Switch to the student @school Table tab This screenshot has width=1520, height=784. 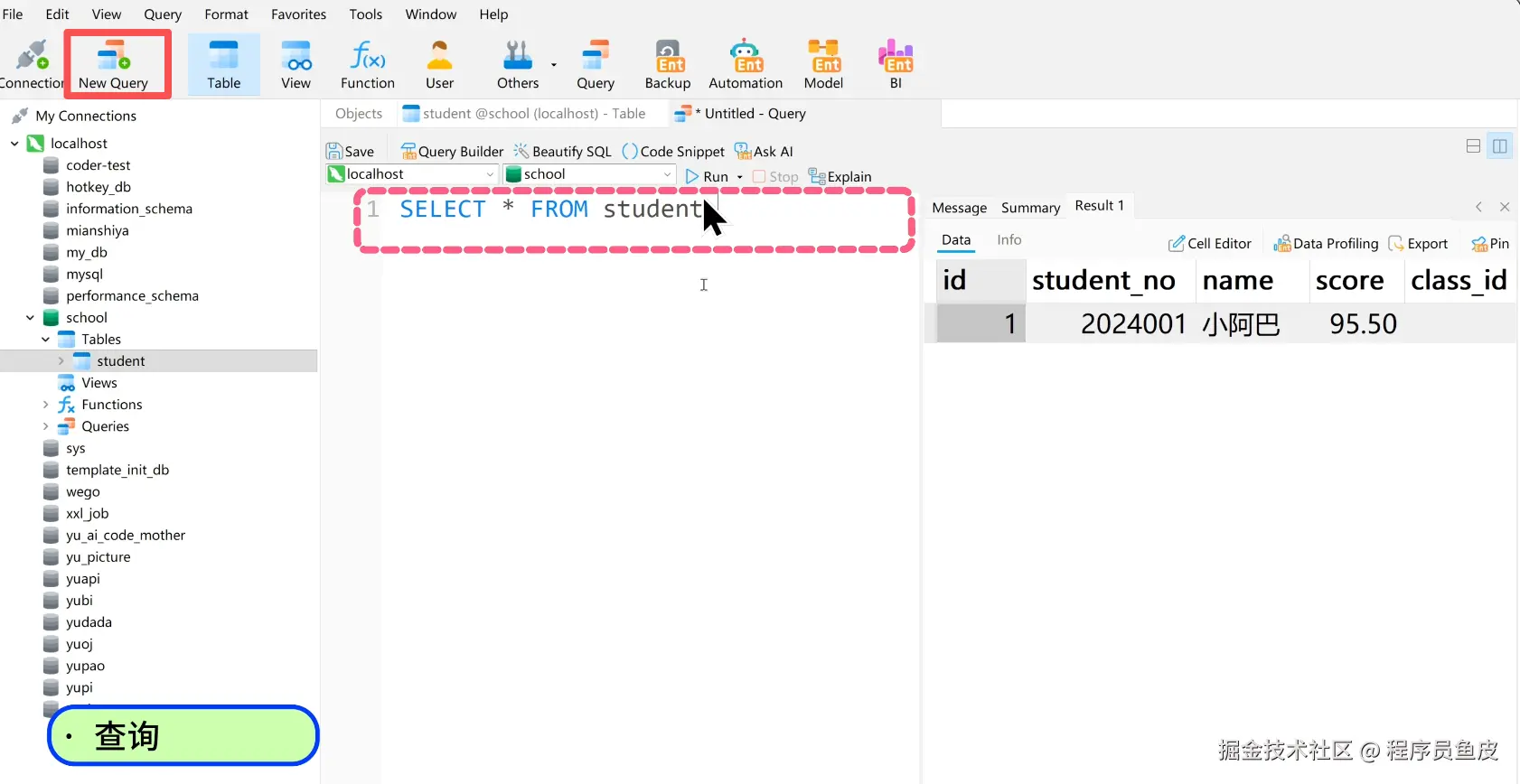[524, 114]
